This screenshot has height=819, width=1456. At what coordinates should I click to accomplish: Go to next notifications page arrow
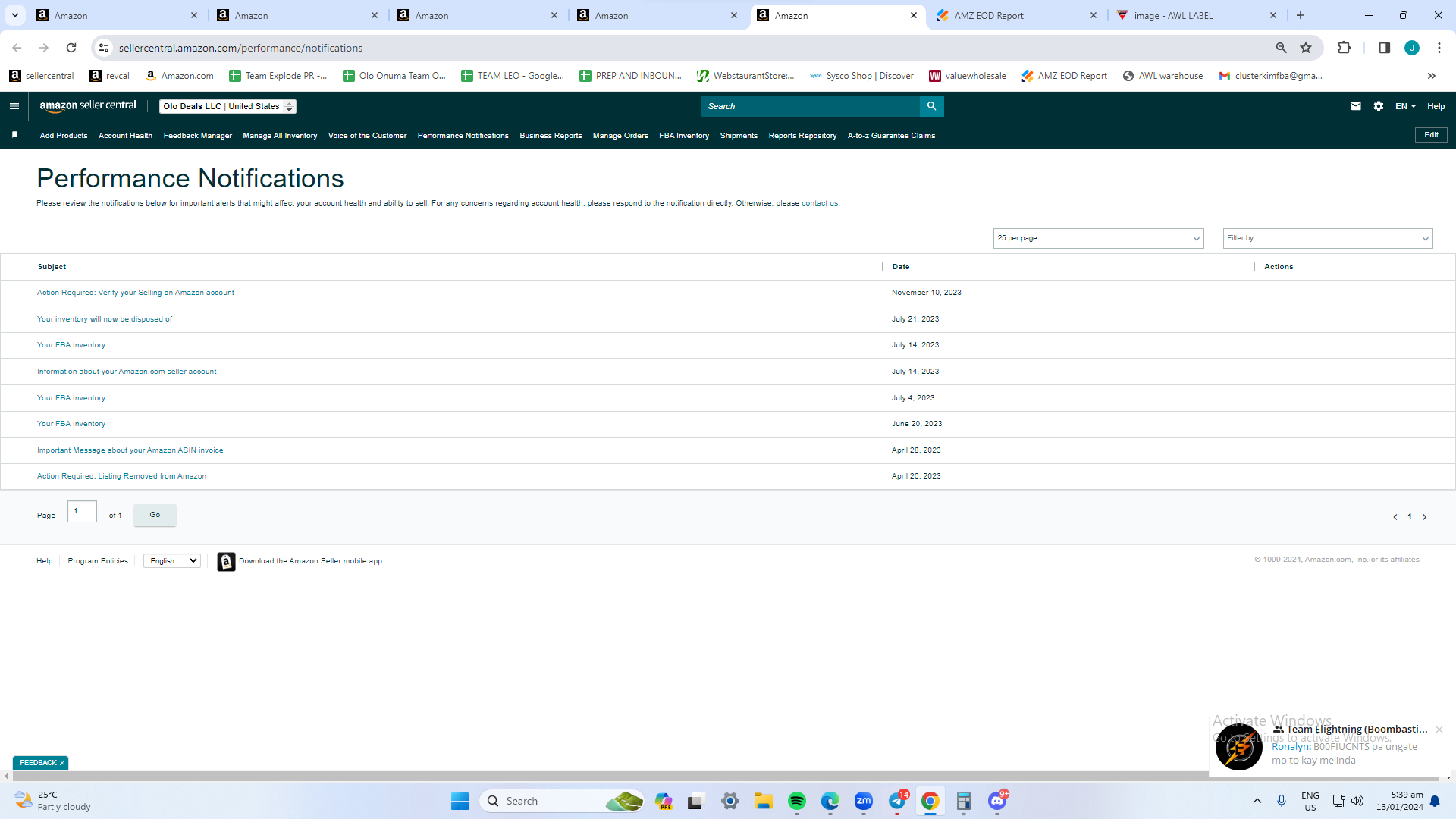[1425, 517]
